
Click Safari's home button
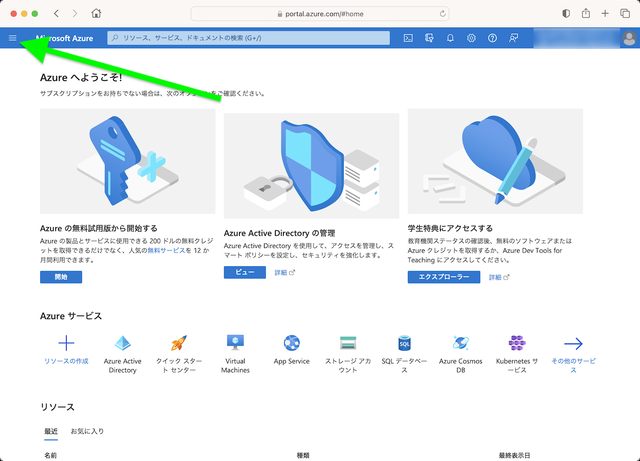click(96, 13)
